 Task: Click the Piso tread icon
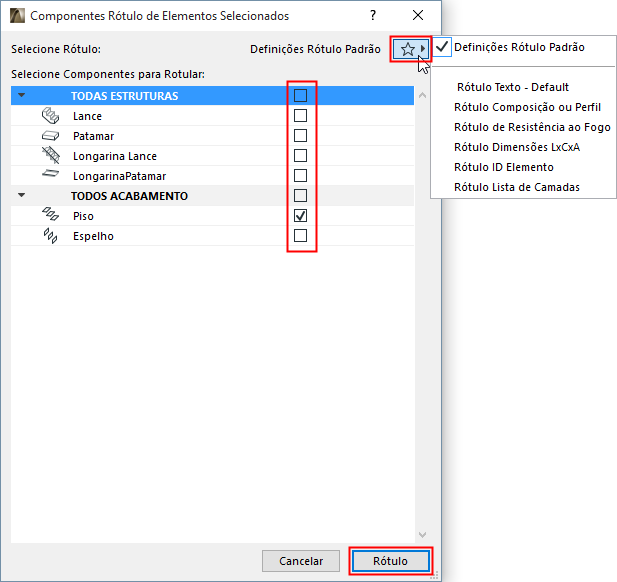click(50, 214)
